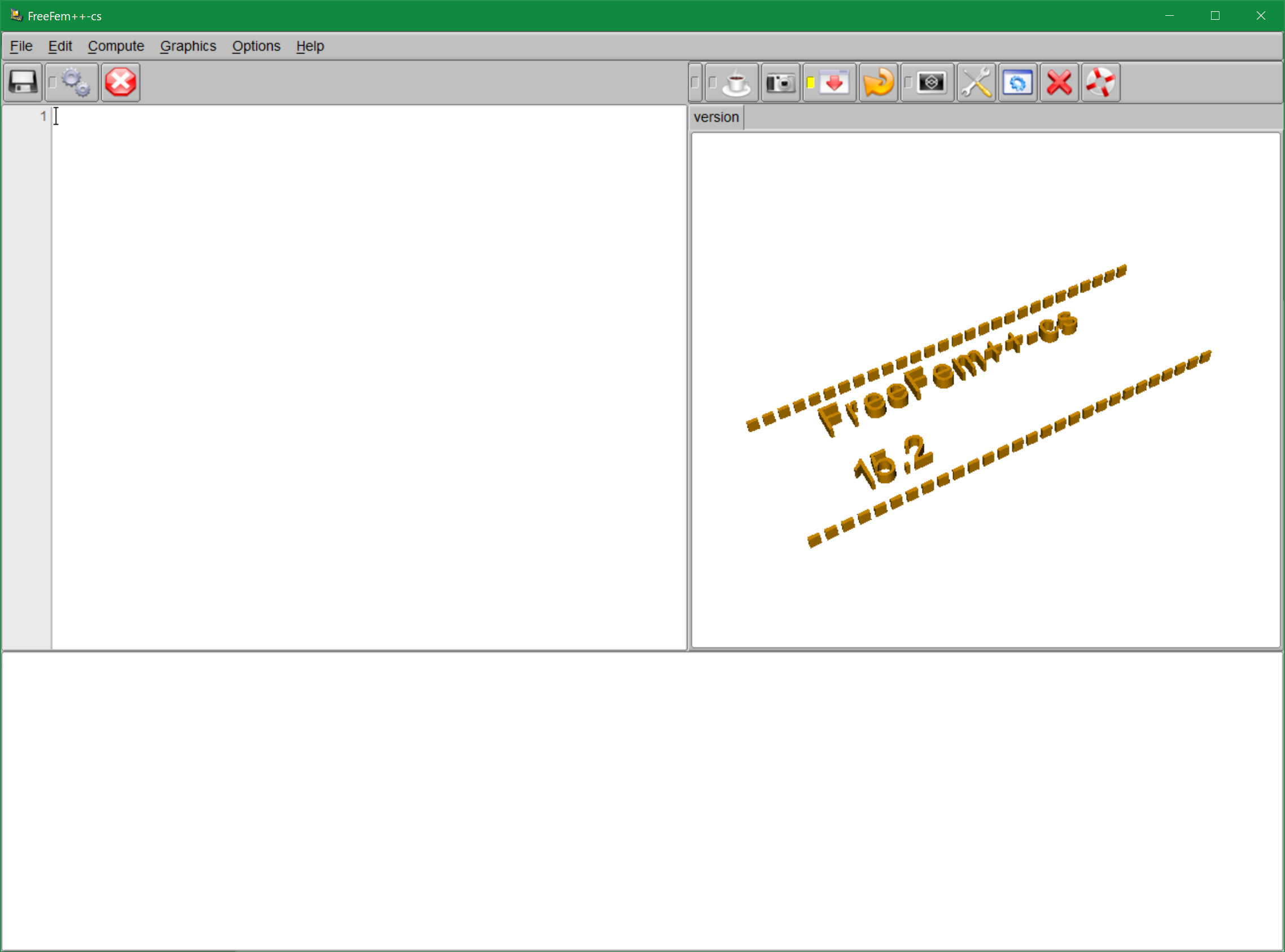Toggle the indicator beside black screen icon
The image size is (1285, 952).
908,83
